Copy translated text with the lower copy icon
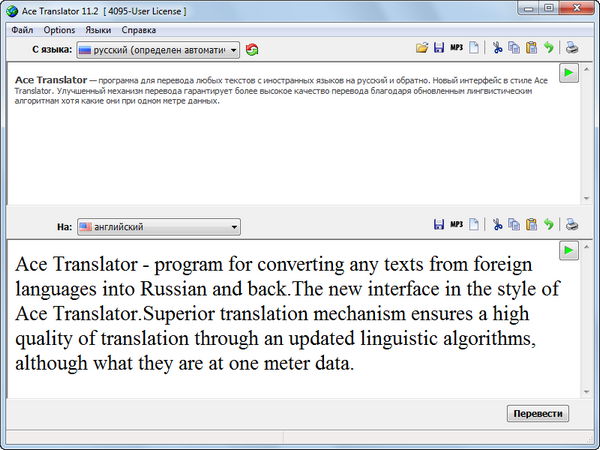 pyautogui.click(x=514, y=225)
